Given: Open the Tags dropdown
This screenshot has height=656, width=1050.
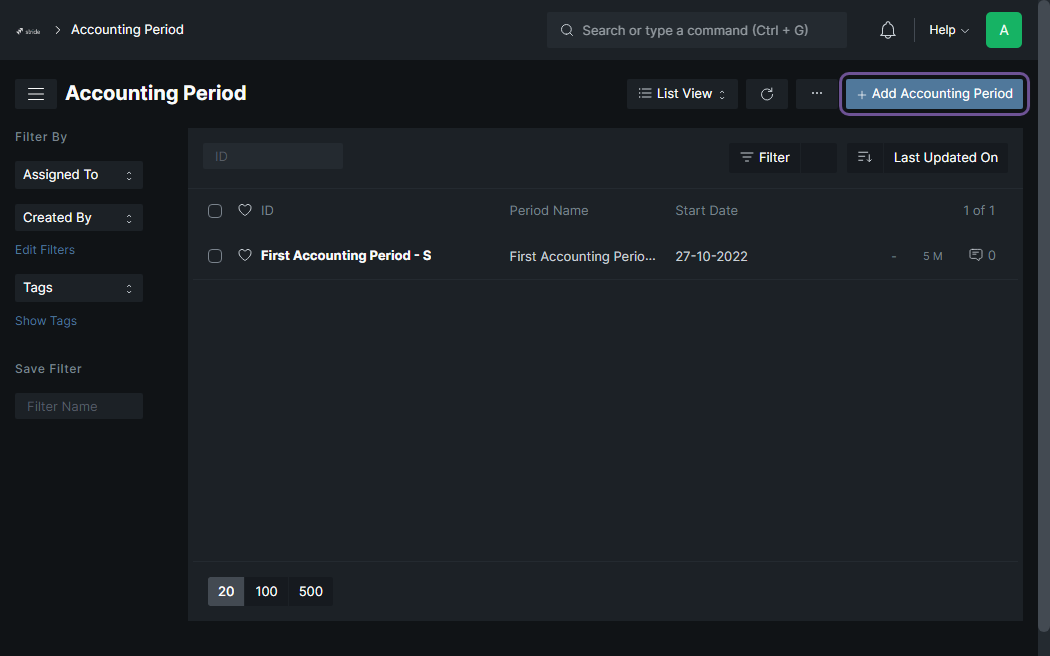Looking at the screenshot, I should tap(79, 288).
